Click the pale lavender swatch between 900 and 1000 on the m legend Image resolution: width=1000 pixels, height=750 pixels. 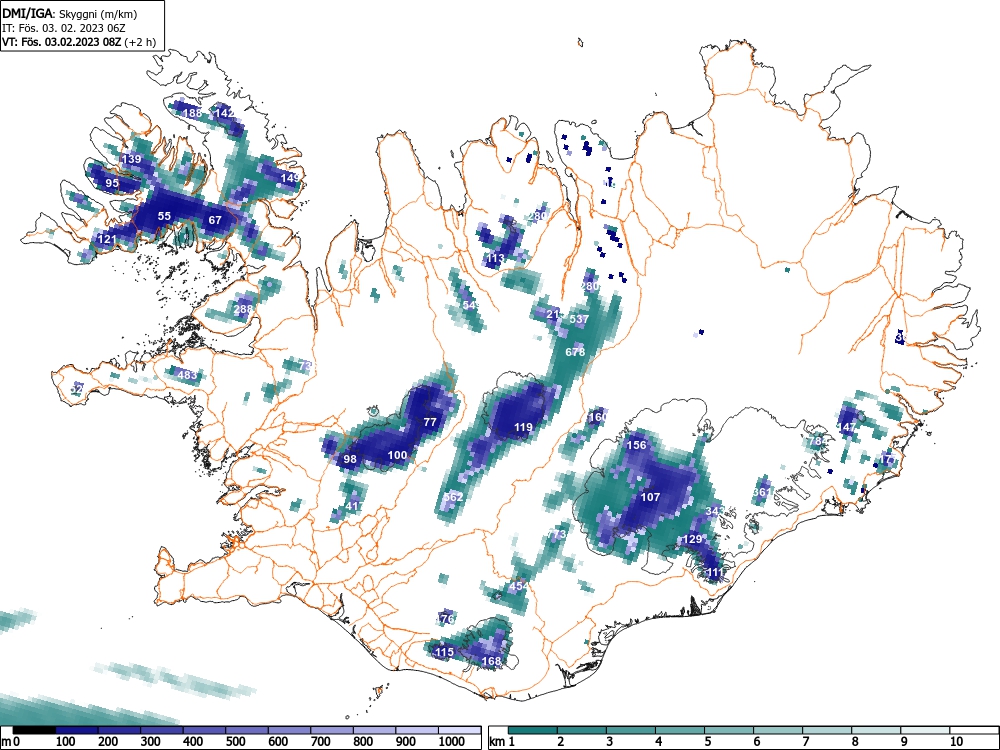tap(417, 730)
